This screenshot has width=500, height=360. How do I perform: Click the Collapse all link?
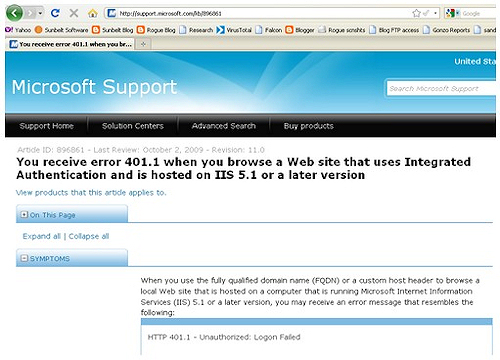[89, 236]
